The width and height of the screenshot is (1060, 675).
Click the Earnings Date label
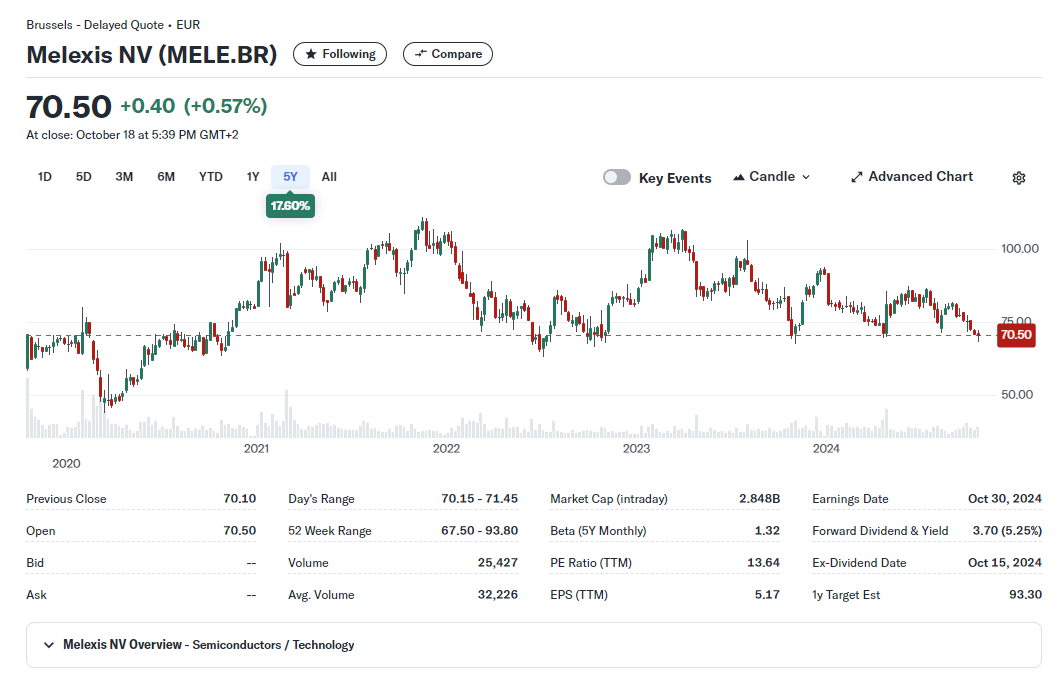(x=850, y=499)
